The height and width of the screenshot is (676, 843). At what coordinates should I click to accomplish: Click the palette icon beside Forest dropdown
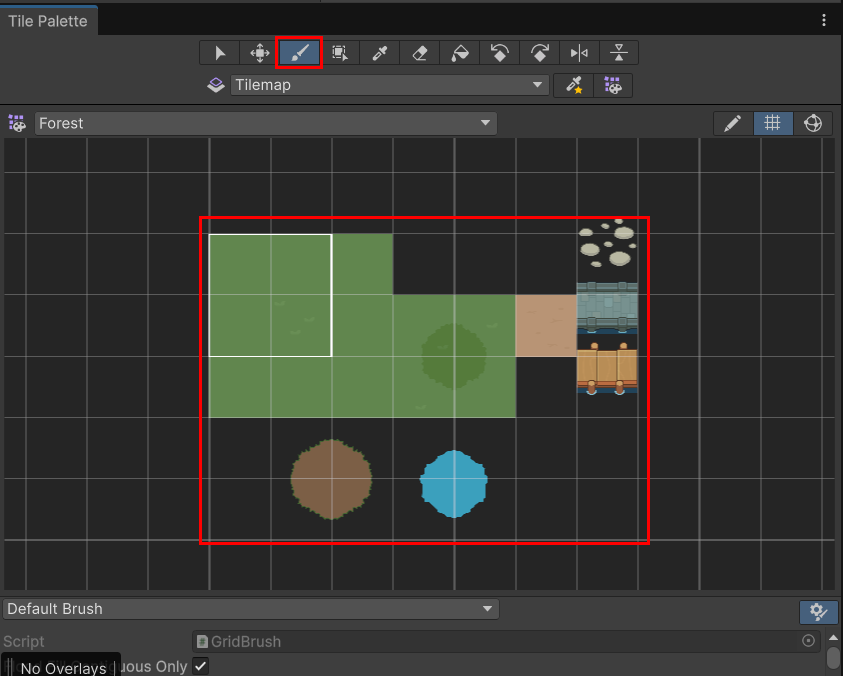pyautogui.click(x=17, y=123)
